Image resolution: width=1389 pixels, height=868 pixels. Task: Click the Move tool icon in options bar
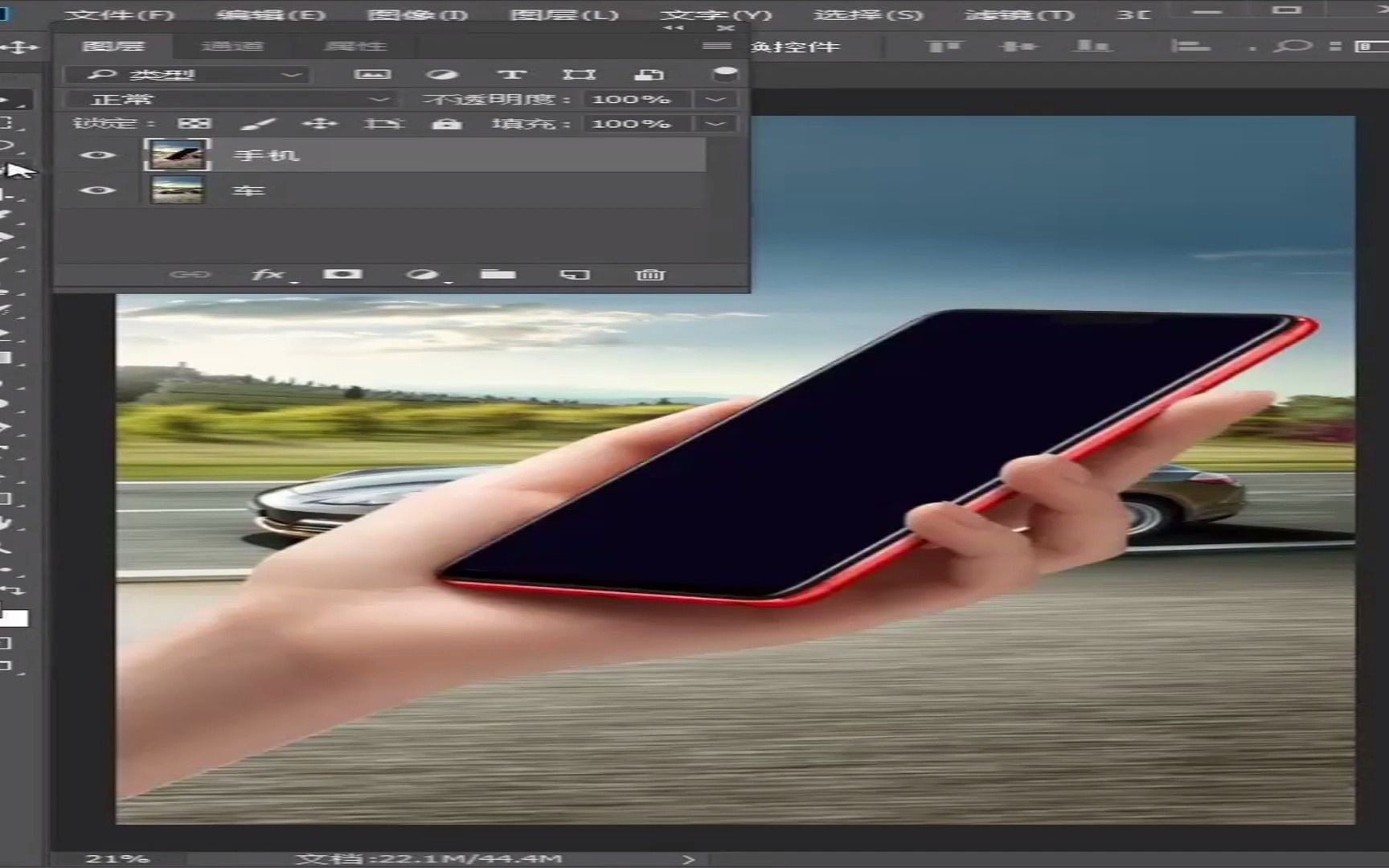click(19, 48)
